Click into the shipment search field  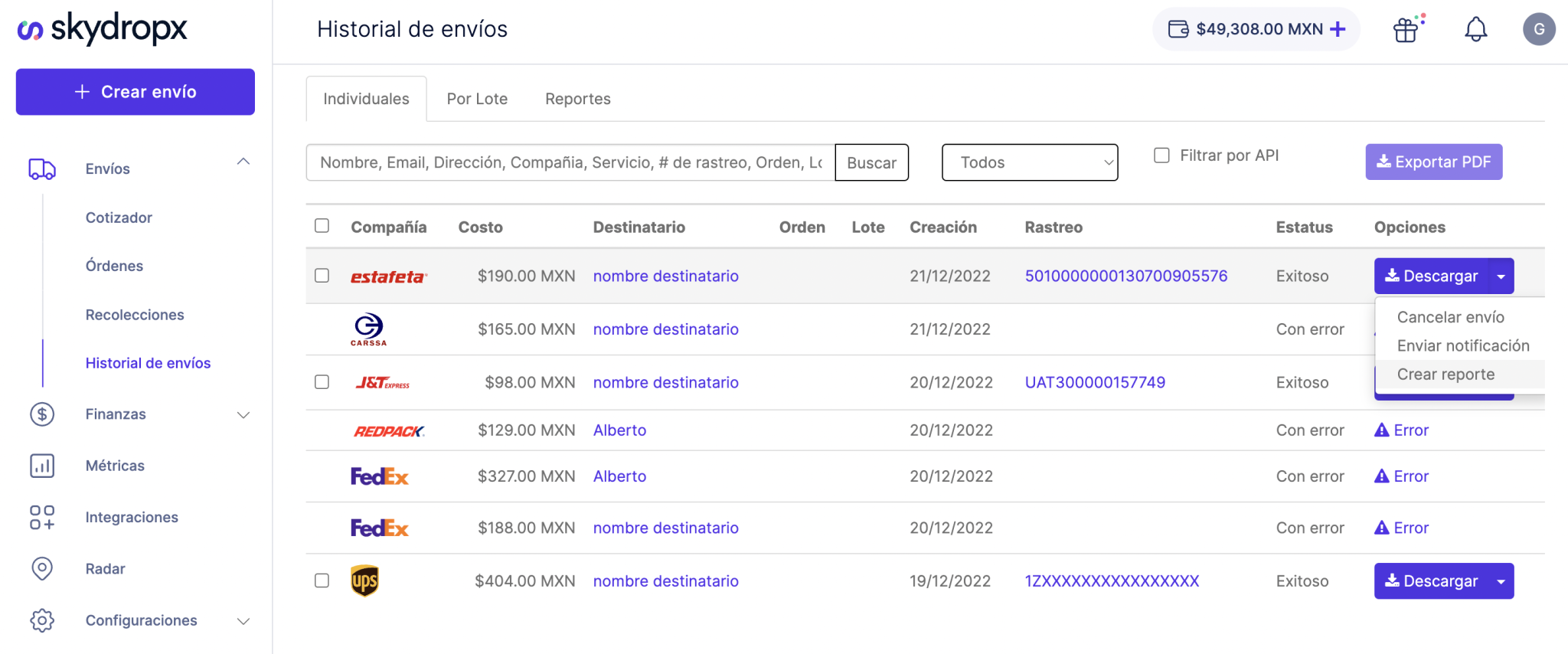[570, 162]
